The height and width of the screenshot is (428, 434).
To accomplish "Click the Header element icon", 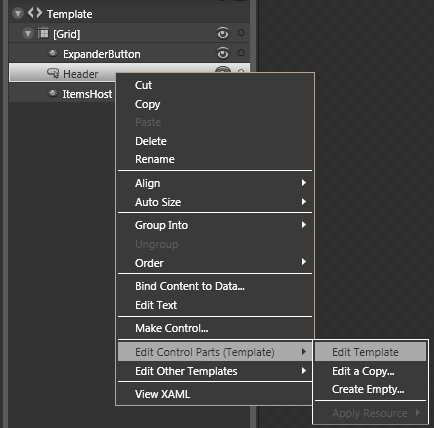I will point(53,73).
